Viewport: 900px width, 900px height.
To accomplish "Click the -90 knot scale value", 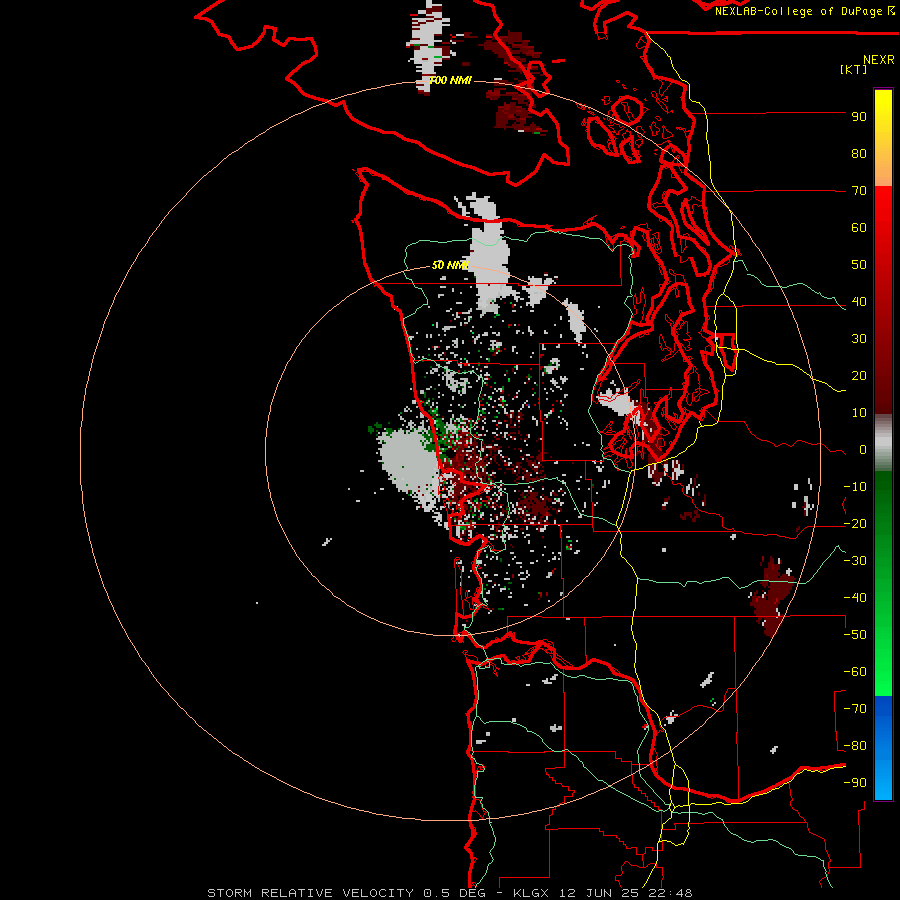I will click(855, 783).
